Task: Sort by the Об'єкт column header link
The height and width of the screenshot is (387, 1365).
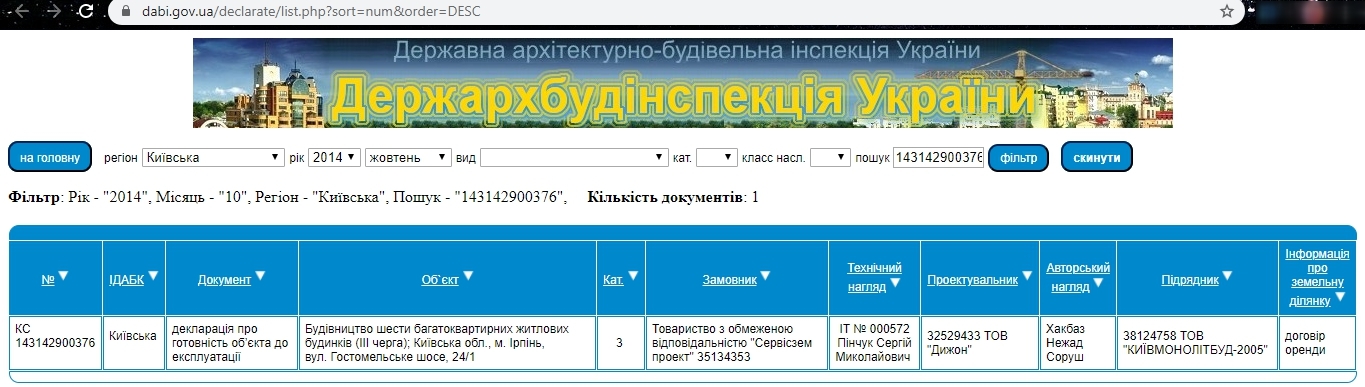Action: tap(440, 280)
